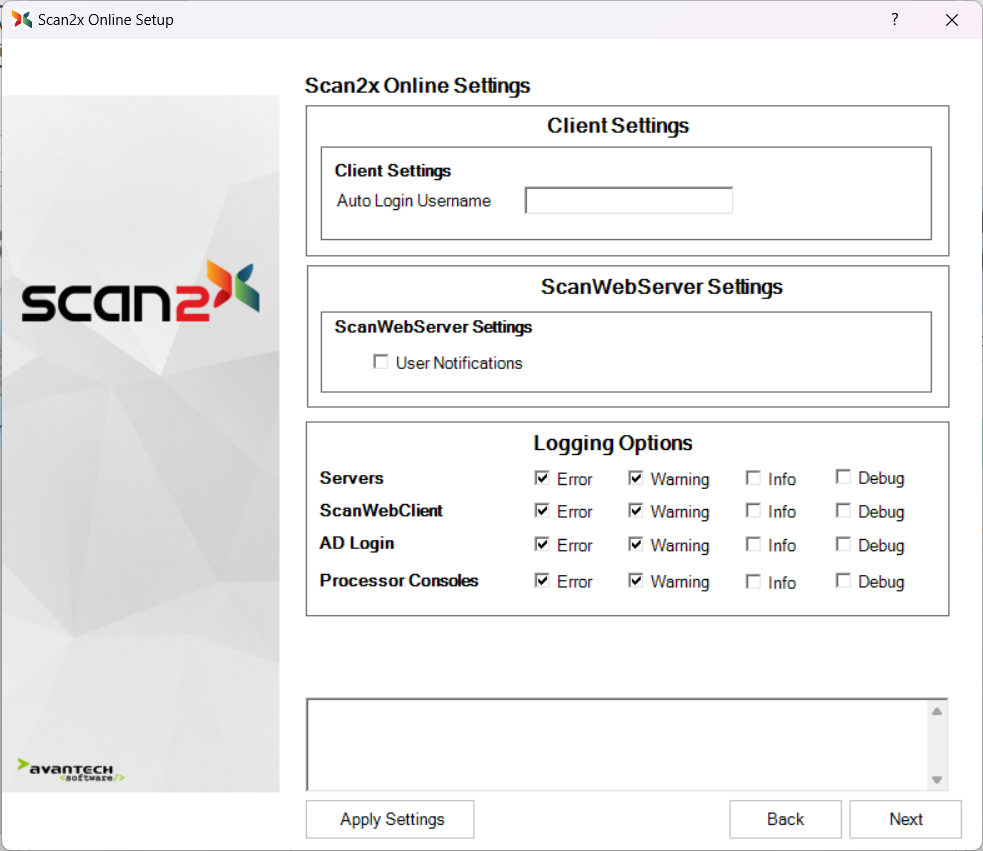Screen dimensions: 983x851
Task: Enable Servers Debug logging
Action: point(843,478)
